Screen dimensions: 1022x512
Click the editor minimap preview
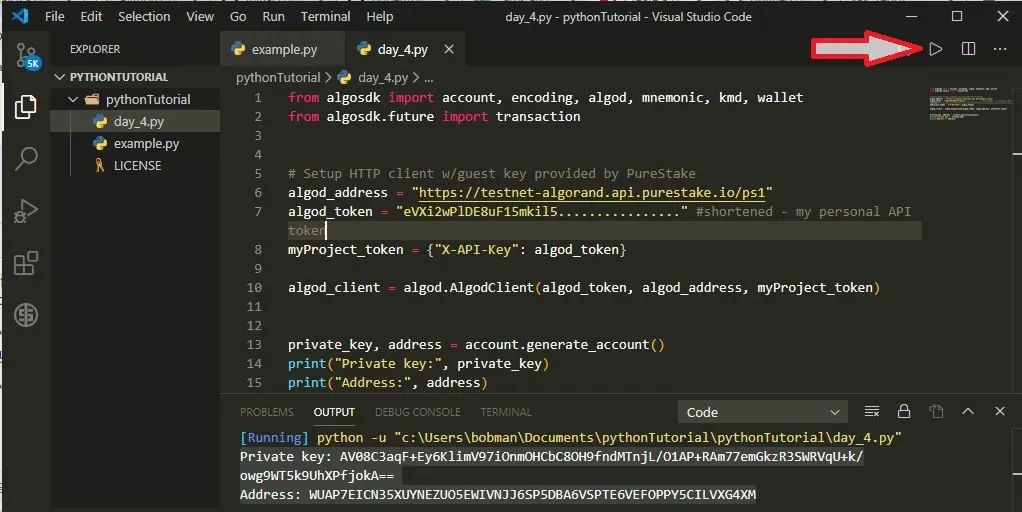click(x=970, y=103)
